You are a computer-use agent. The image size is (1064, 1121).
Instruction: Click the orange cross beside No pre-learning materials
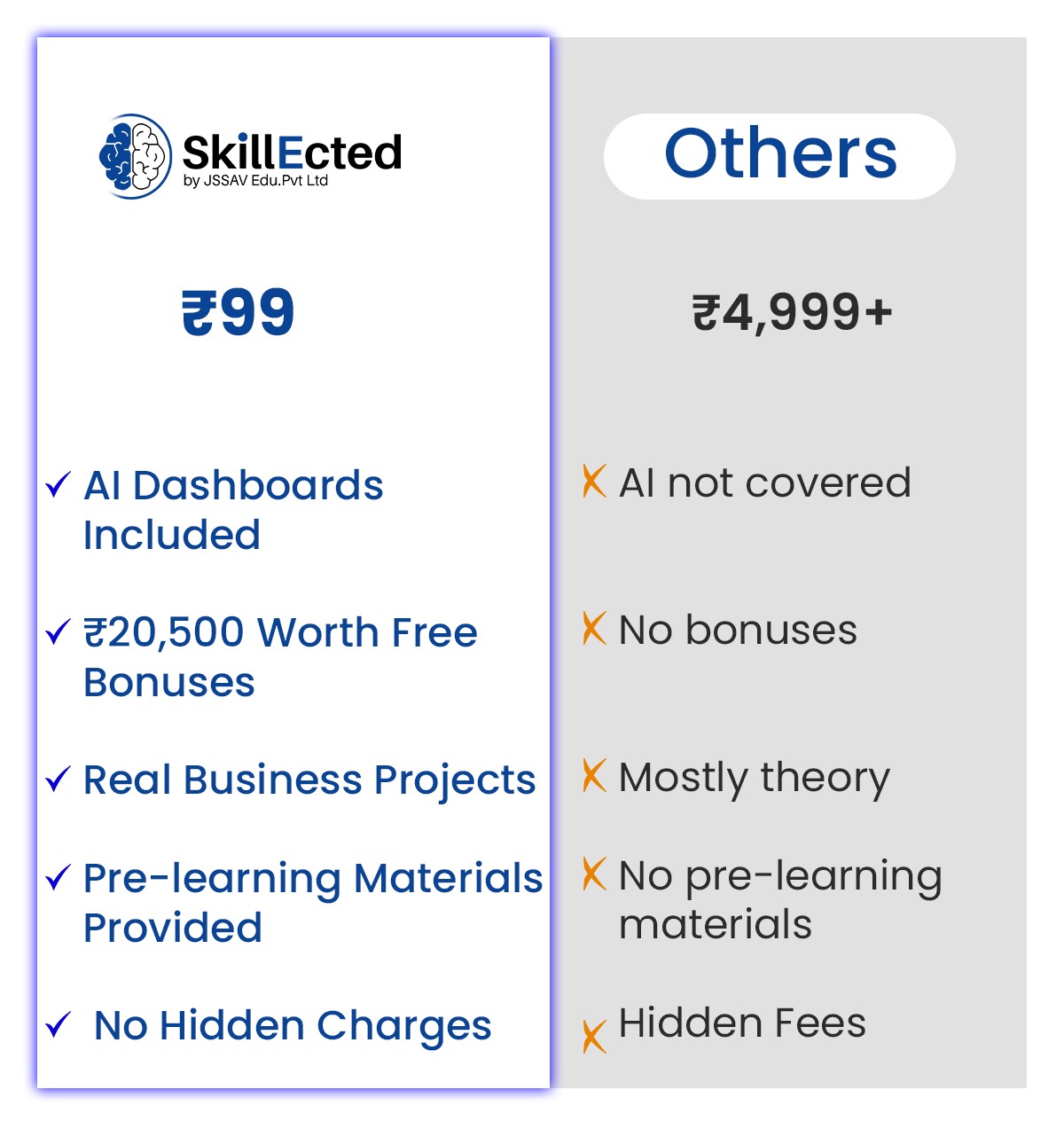(x=594, y=874)
